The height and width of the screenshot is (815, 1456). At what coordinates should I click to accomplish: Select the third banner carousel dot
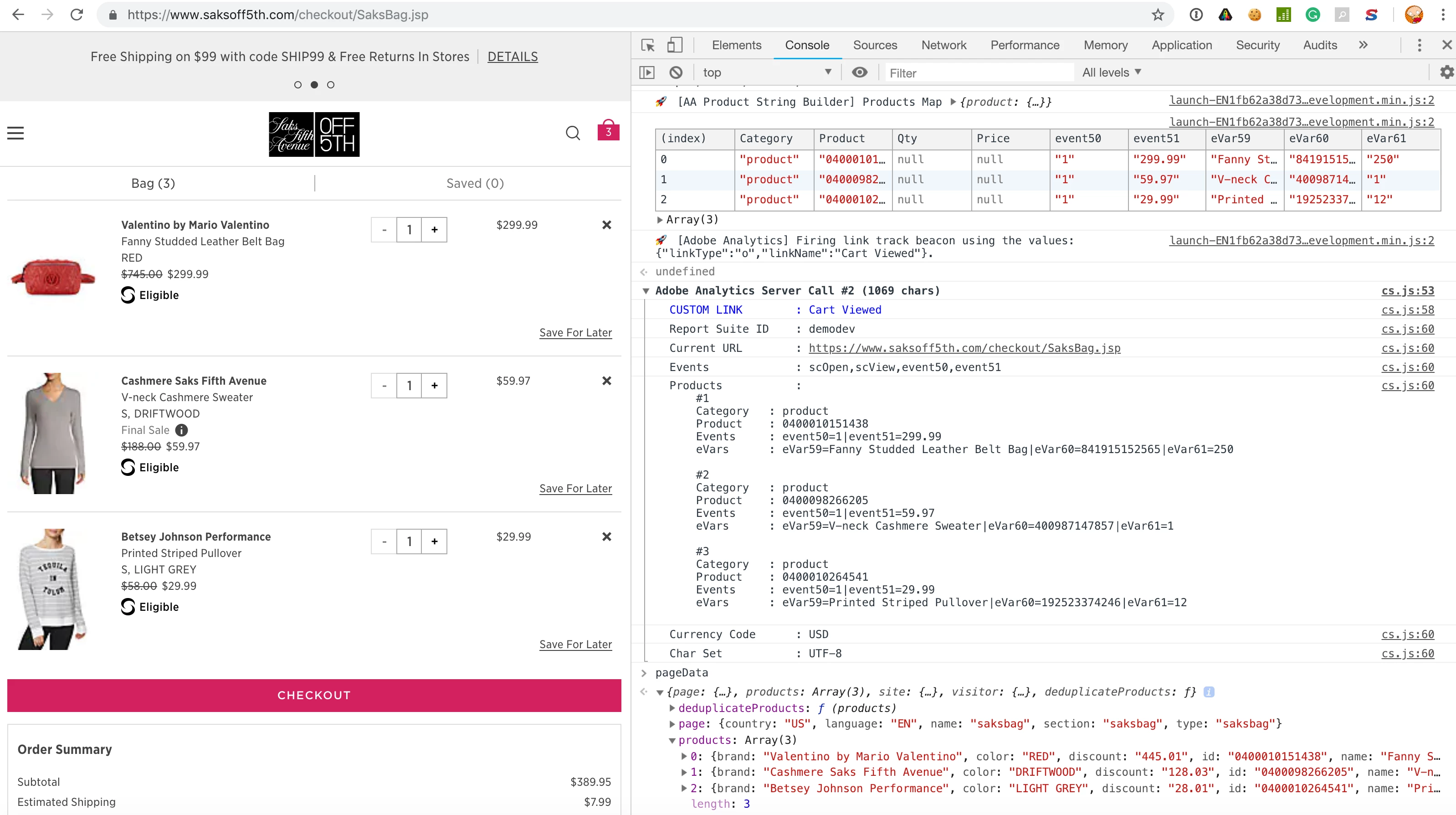point(331,85)
